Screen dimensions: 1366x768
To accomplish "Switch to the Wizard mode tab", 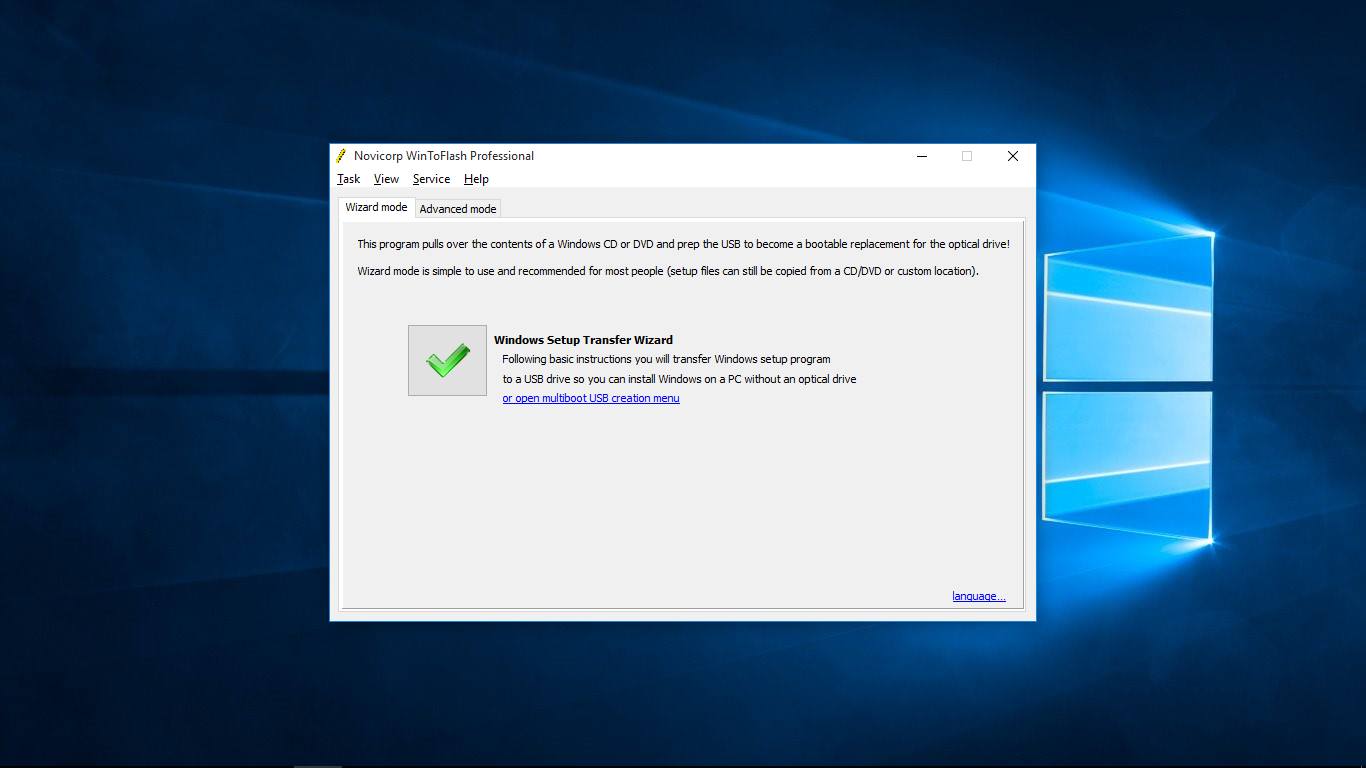I will (376, 207).
